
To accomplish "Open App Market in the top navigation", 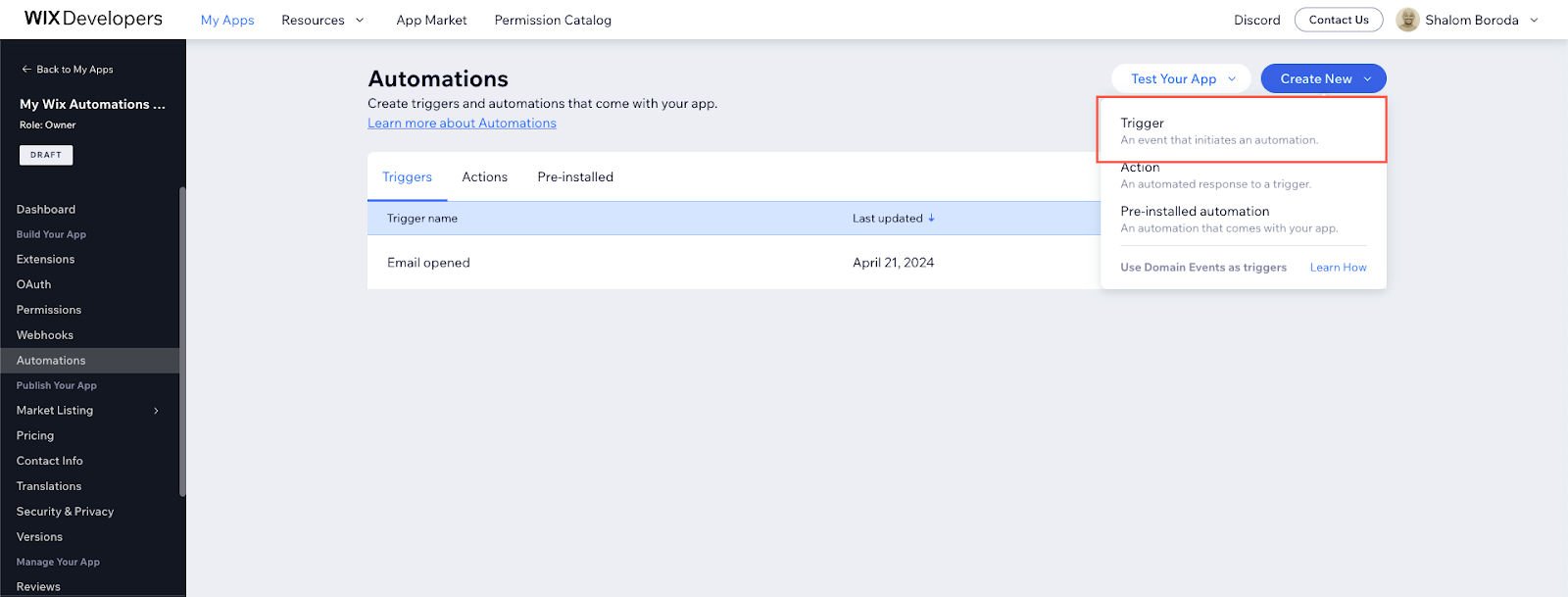I will [x=431, y=20].
